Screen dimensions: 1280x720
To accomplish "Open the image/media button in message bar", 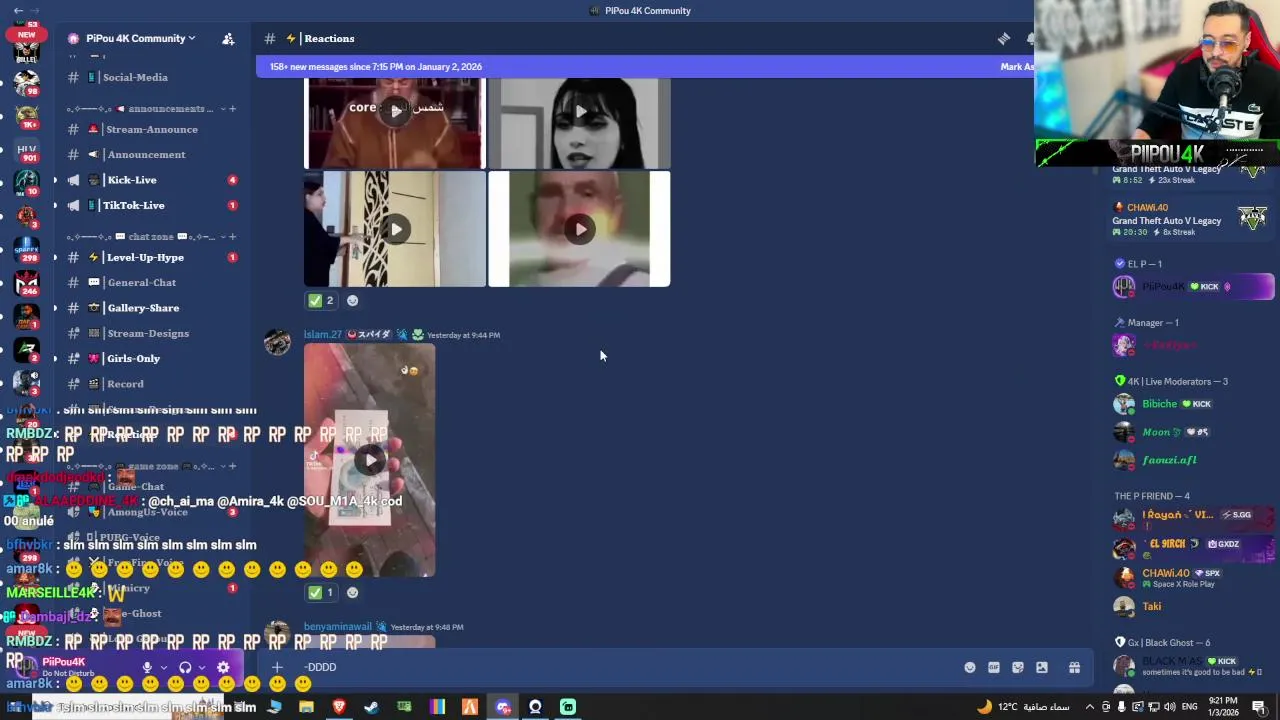I will (1042, 667).
